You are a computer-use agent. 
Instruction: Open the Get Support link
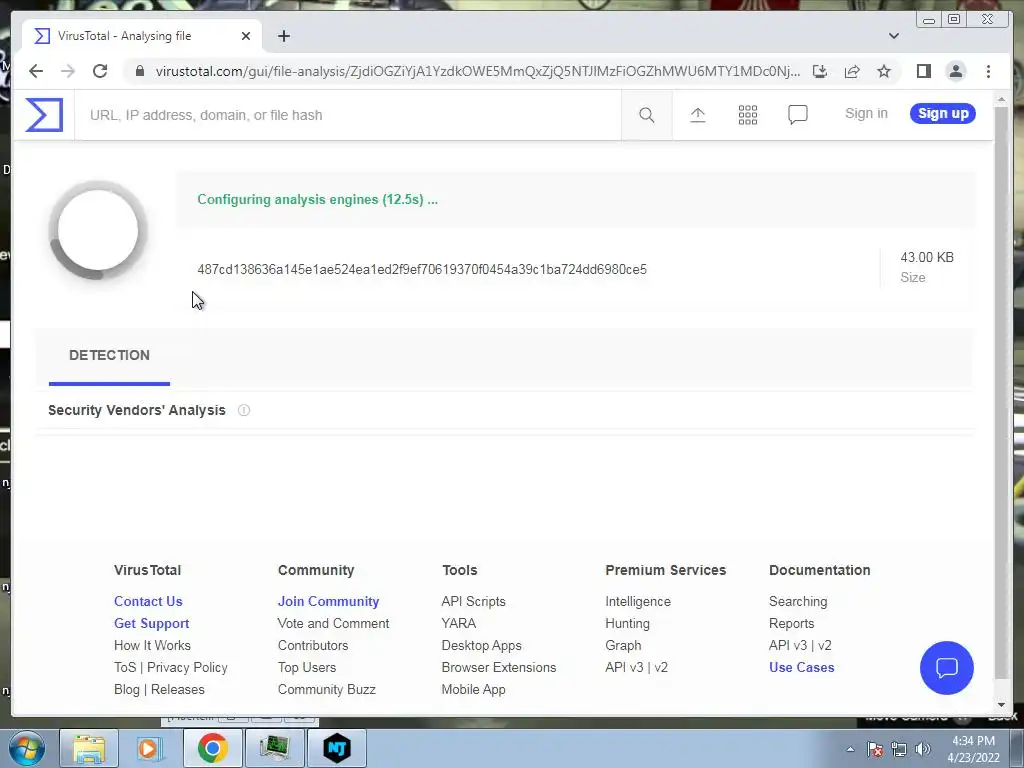[152, 624]
